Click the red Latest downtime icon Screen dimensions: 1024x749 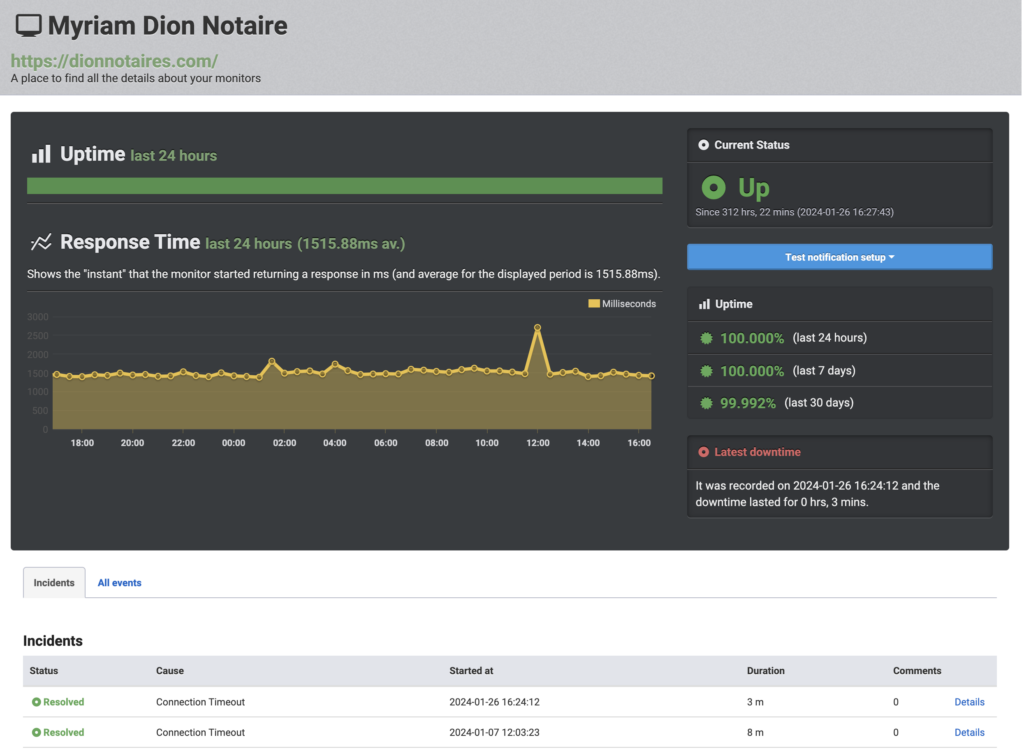pos(703,452)
